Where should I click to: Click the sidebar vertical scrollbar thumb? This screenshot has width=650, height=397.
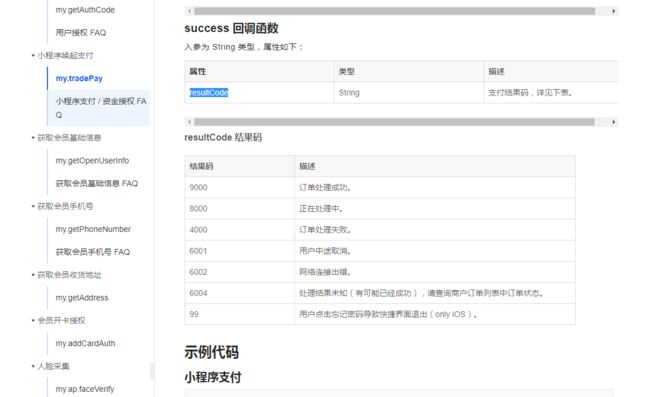[x=152, y=370]
